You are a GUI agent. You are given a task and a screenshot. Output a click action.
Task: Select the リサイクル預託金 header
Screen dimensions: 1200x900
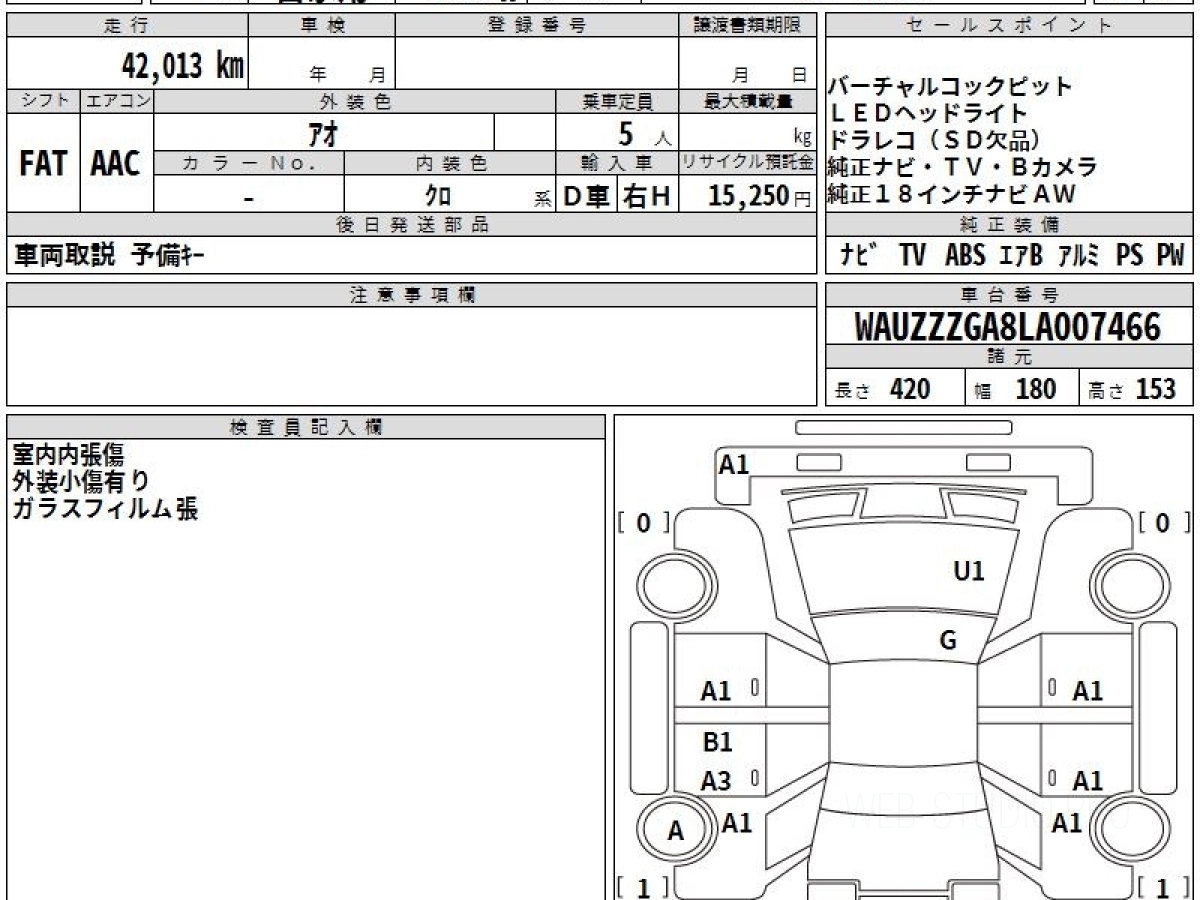click(x=748, y=163)
